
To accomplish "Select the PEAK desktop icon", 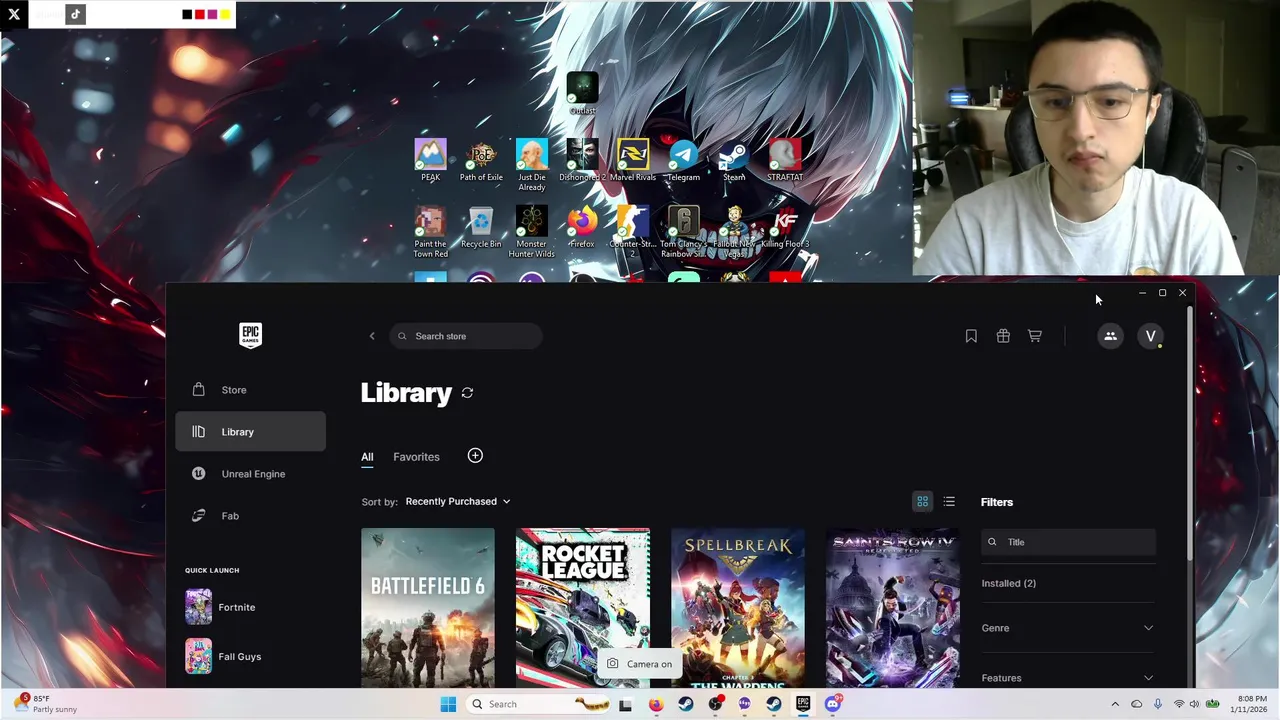I will pyautogui.click(x=430, y=160).
